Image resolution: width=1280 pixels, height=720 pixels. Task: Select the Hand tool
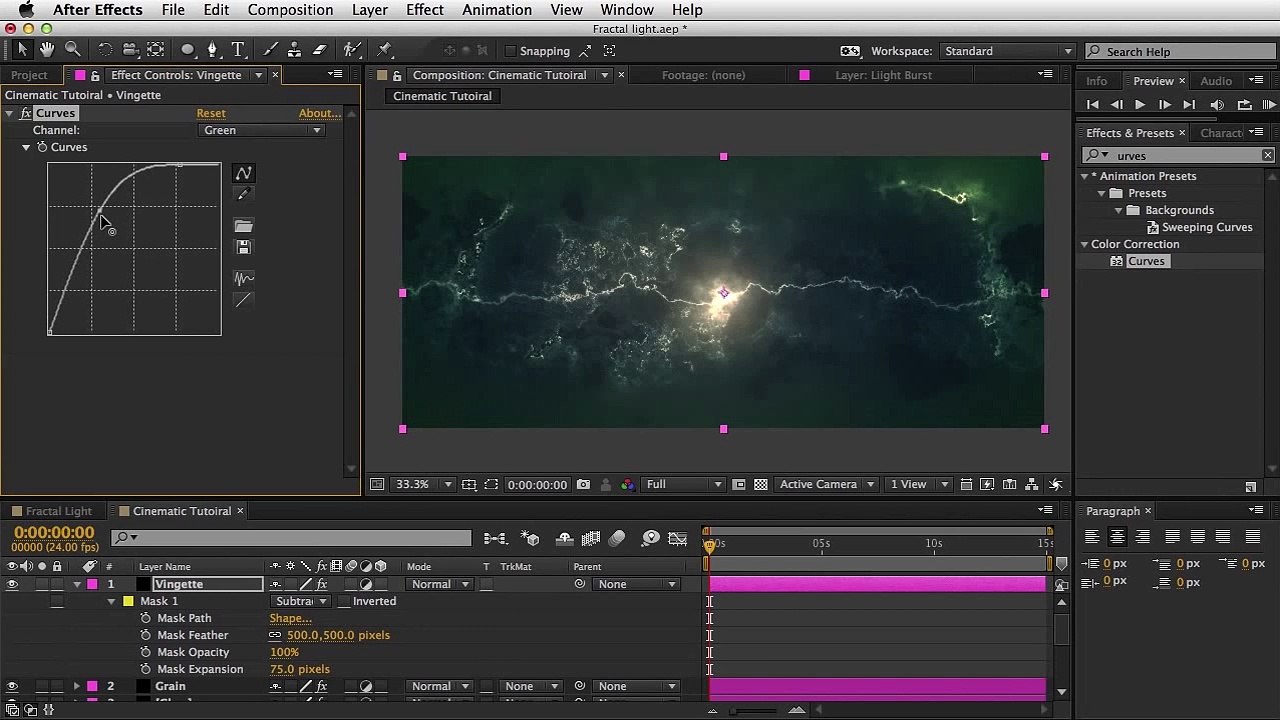coord(47,49)
